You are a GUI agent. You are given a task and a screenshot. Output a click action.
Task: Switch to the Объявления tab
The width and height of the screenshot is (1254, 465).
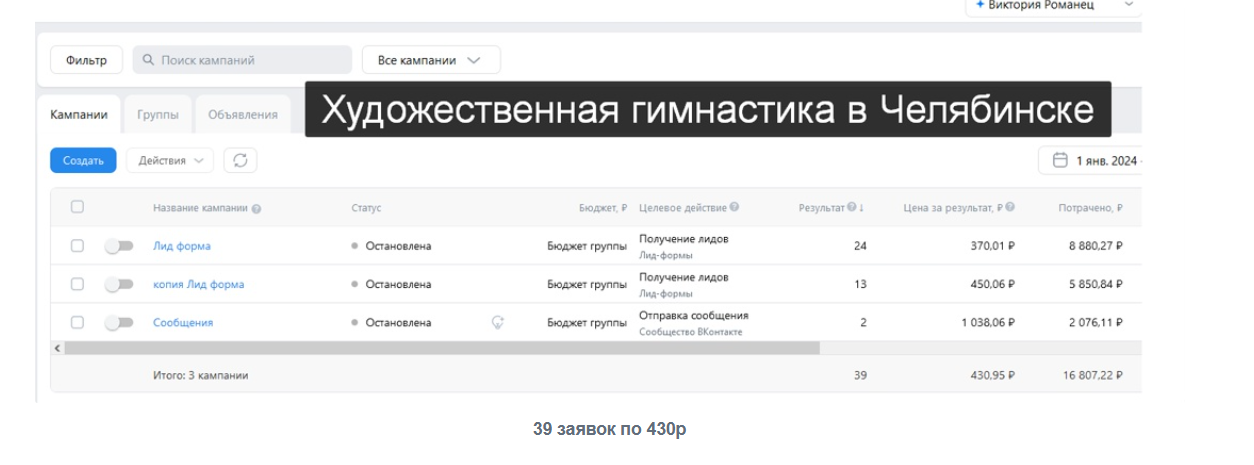[243, 114]
